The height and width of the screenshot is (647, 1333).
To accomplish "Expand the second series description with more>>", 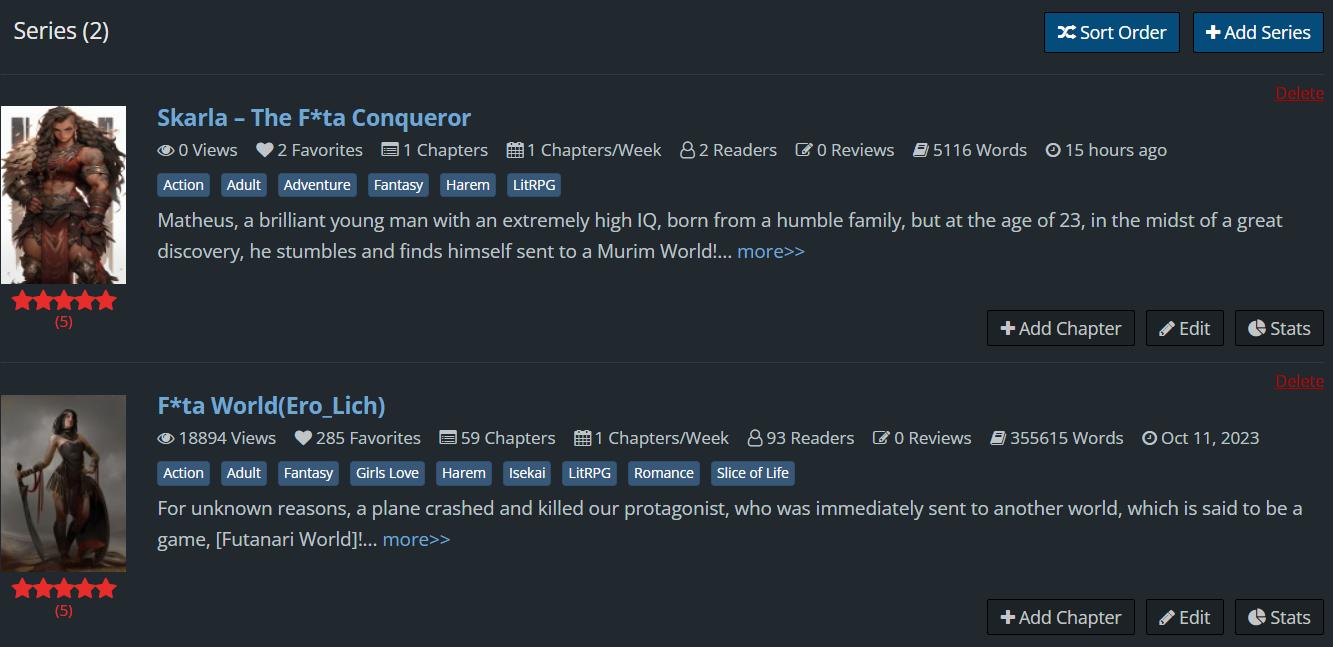I will click(416, 539).
